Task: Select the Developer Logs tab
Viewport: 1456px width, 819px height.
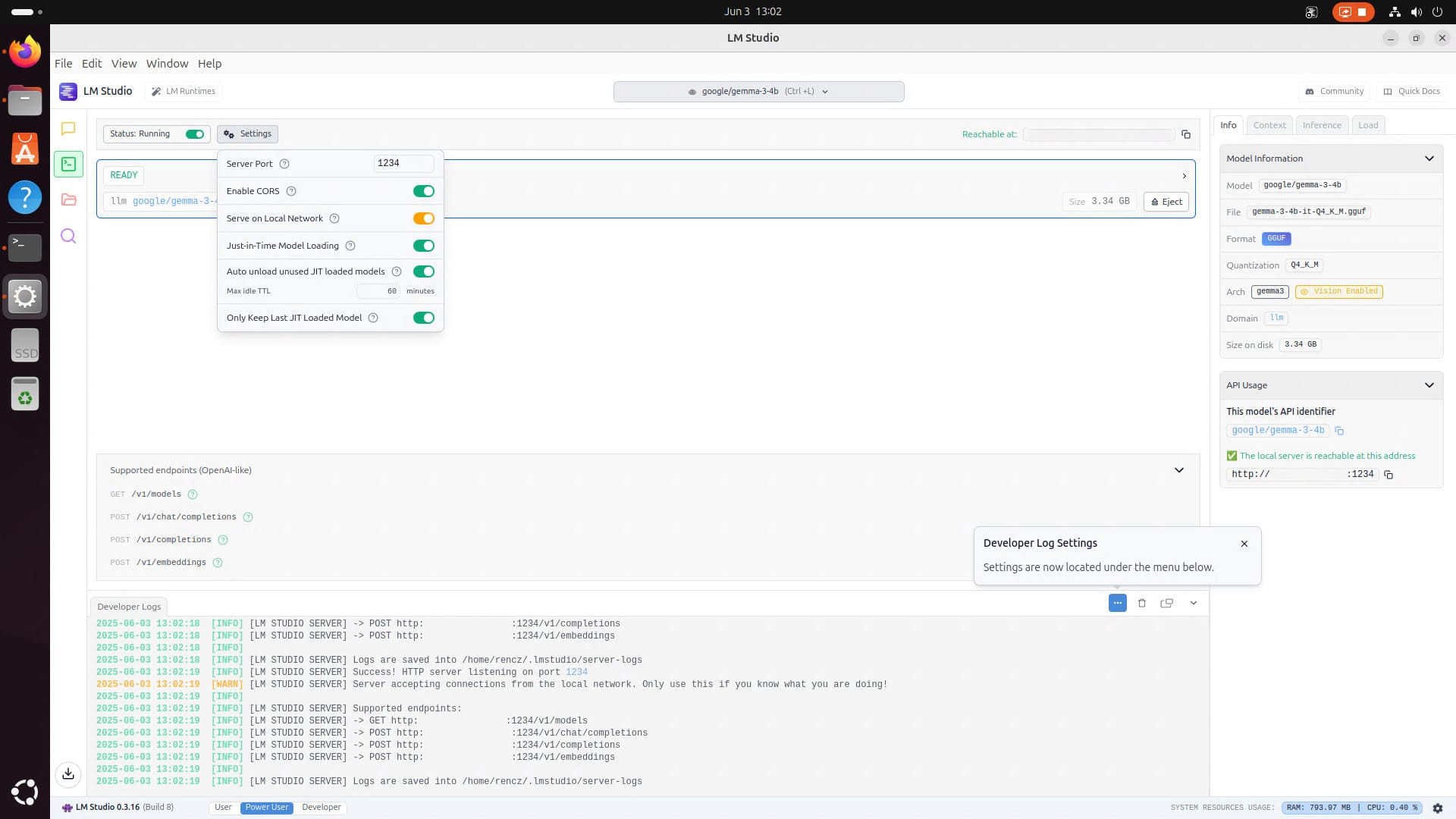Action: 129,607
